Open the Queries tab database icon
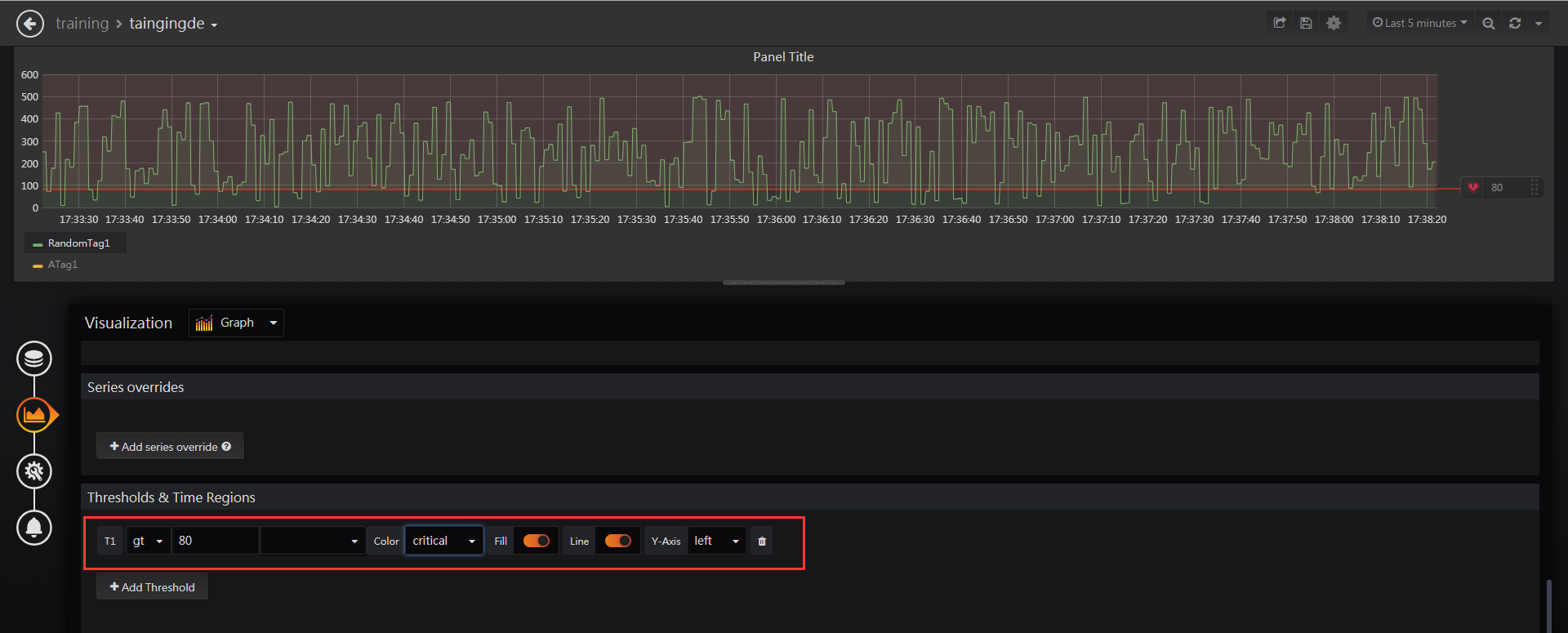Image resolution: width=1568 pixels, height=633 pixels. coord(34,359)
